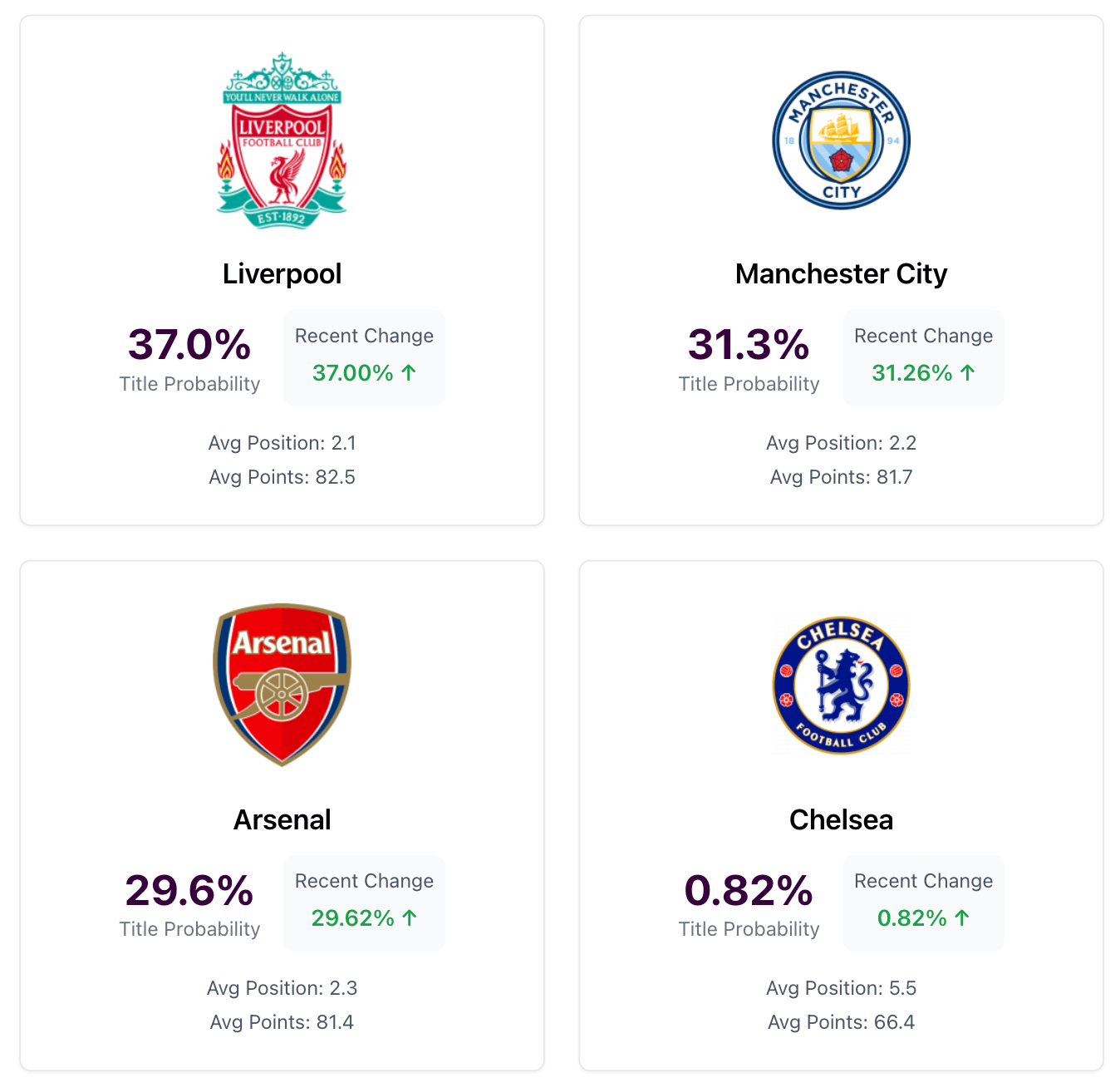
Task: Click Arsenal's 29.6% title probability figure
Action: coord(189,890)
